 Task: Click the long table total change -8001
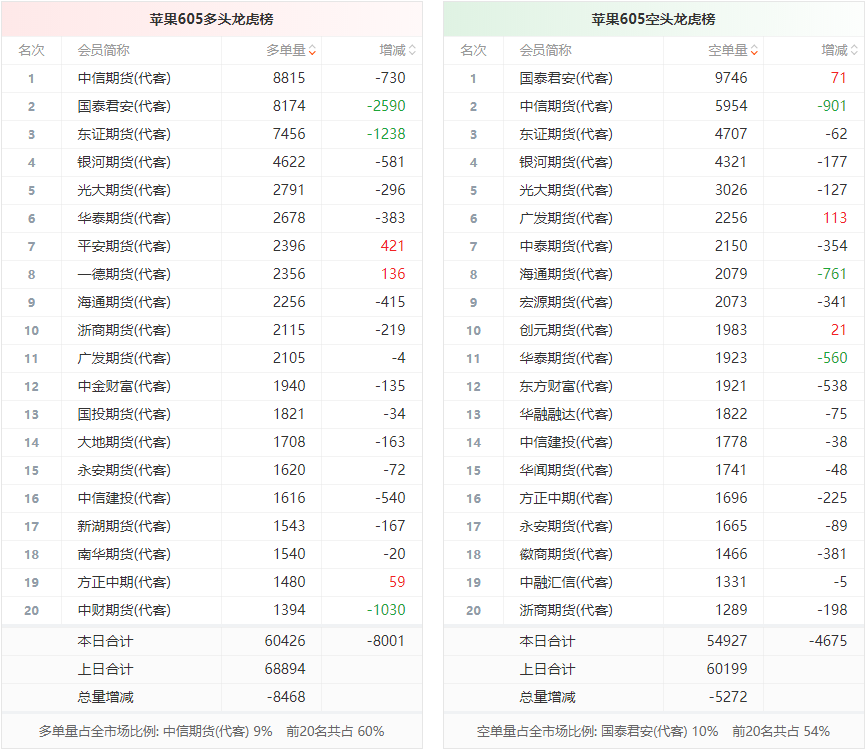click(x=386, y=641)
